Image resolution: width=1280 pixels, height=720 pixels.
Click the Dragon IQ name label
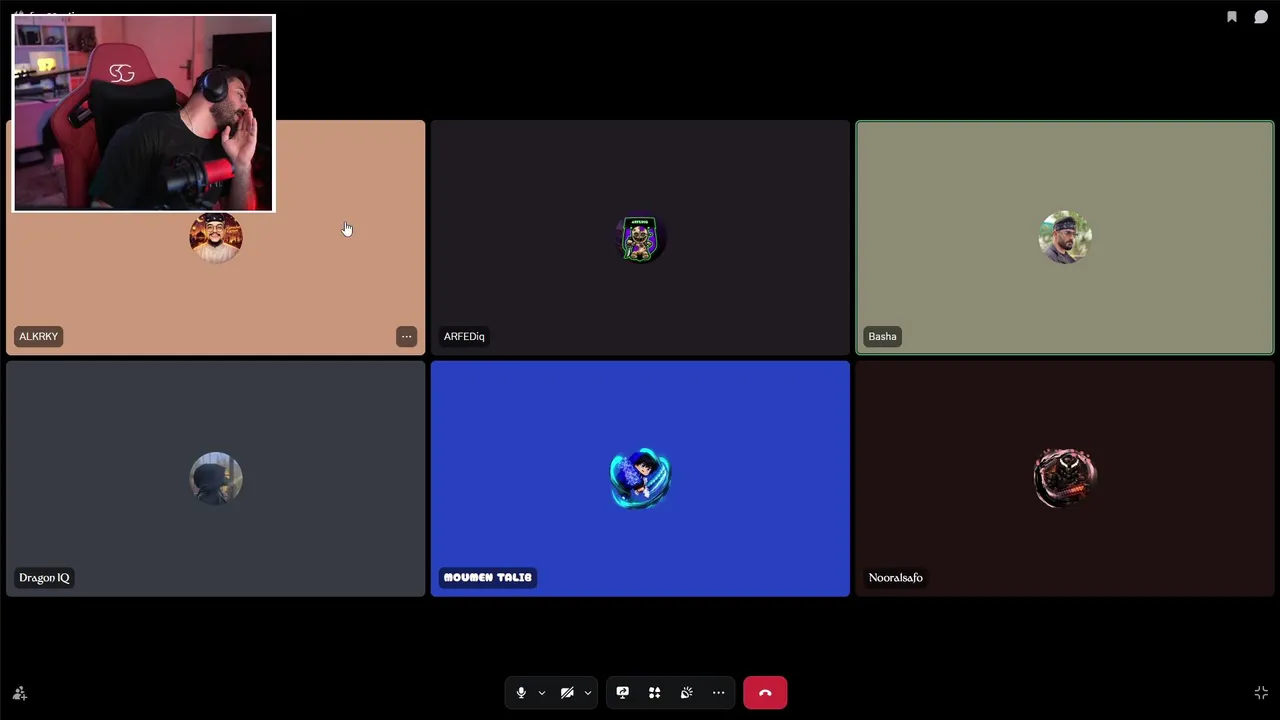pos(44,578)
